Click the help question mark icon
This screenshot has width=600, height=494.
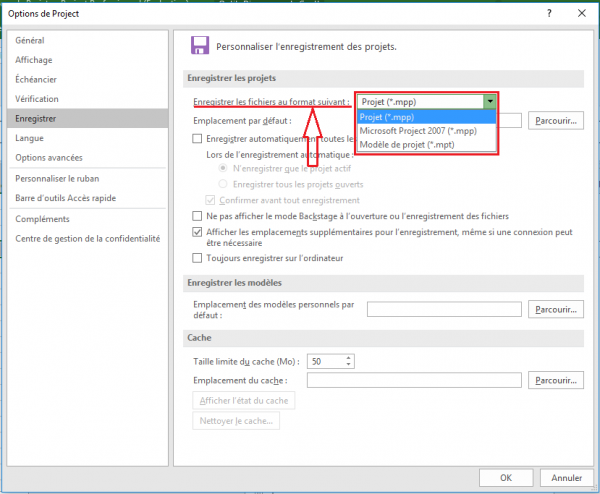[x=549, y=13]
